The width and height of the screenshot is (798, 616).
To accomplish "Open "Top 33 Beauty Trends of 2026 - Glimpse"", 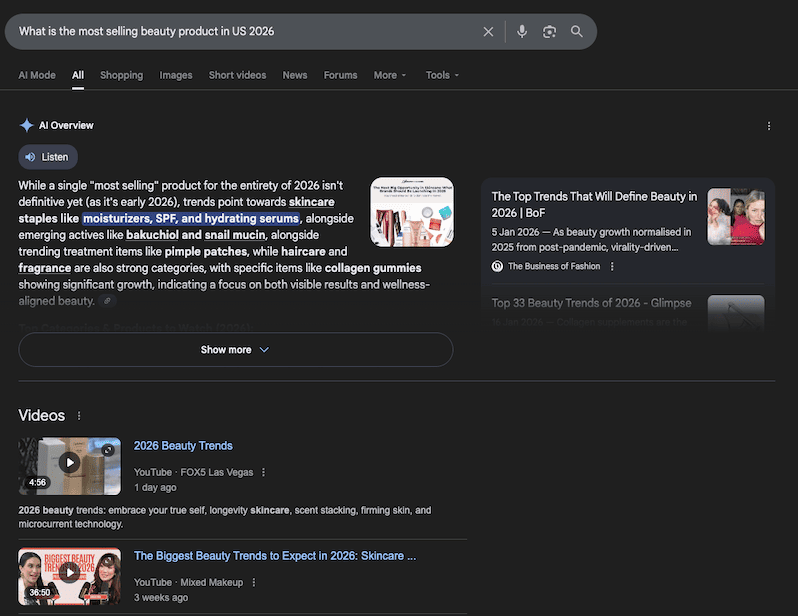I will (x=591, y=303).
